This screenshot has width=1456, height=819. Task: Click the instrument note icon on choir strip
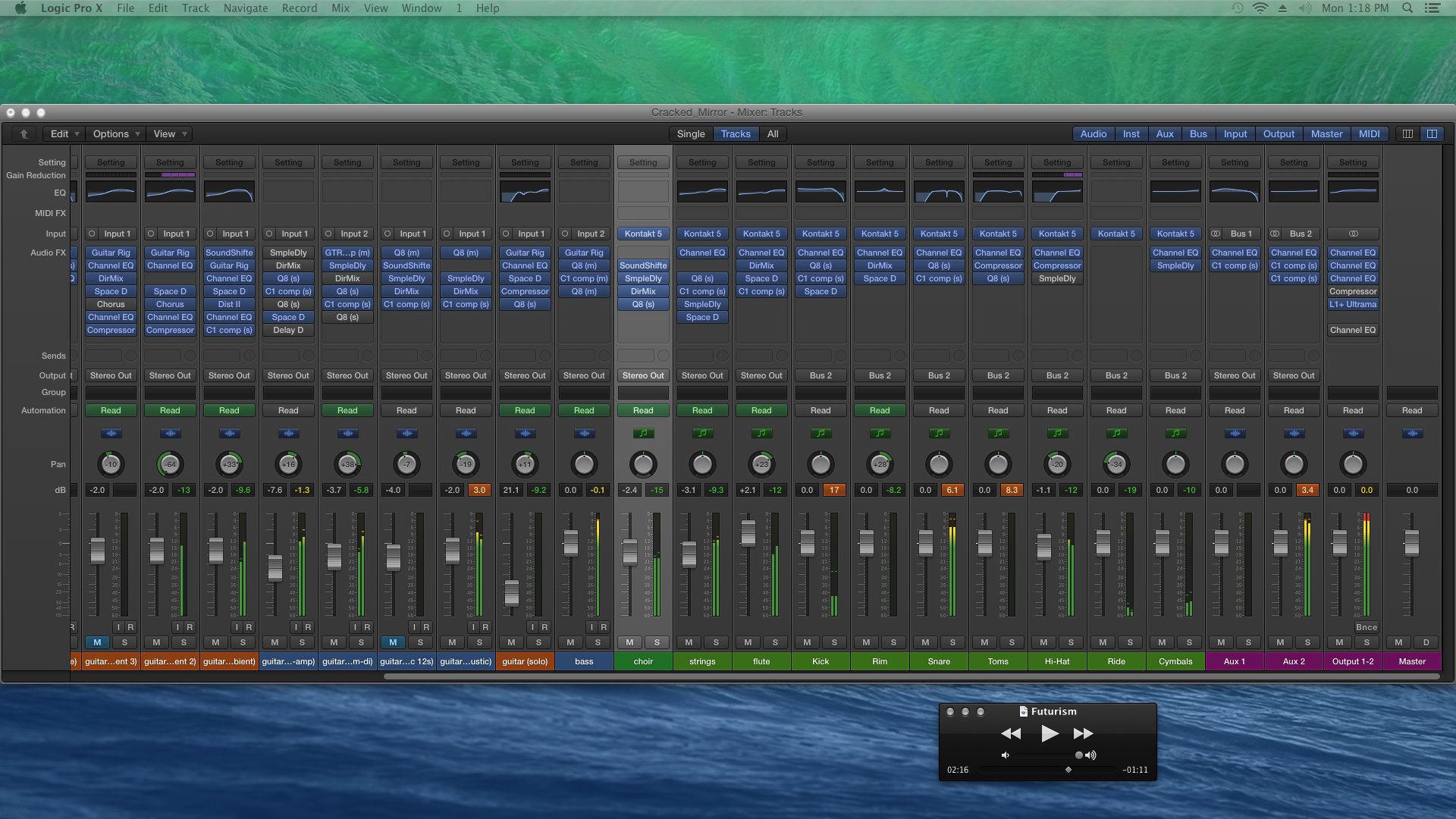(x=643, y=434)
